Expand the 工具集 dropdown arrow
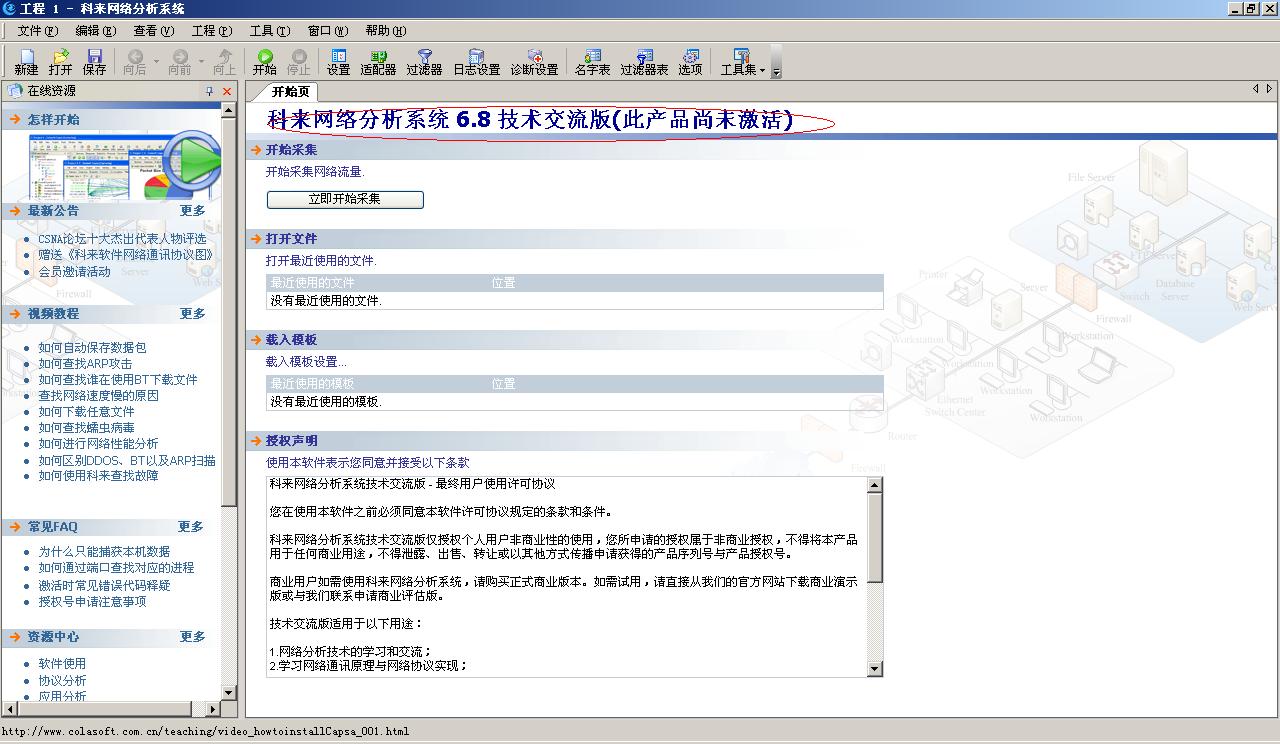 (x=762, y=71)
